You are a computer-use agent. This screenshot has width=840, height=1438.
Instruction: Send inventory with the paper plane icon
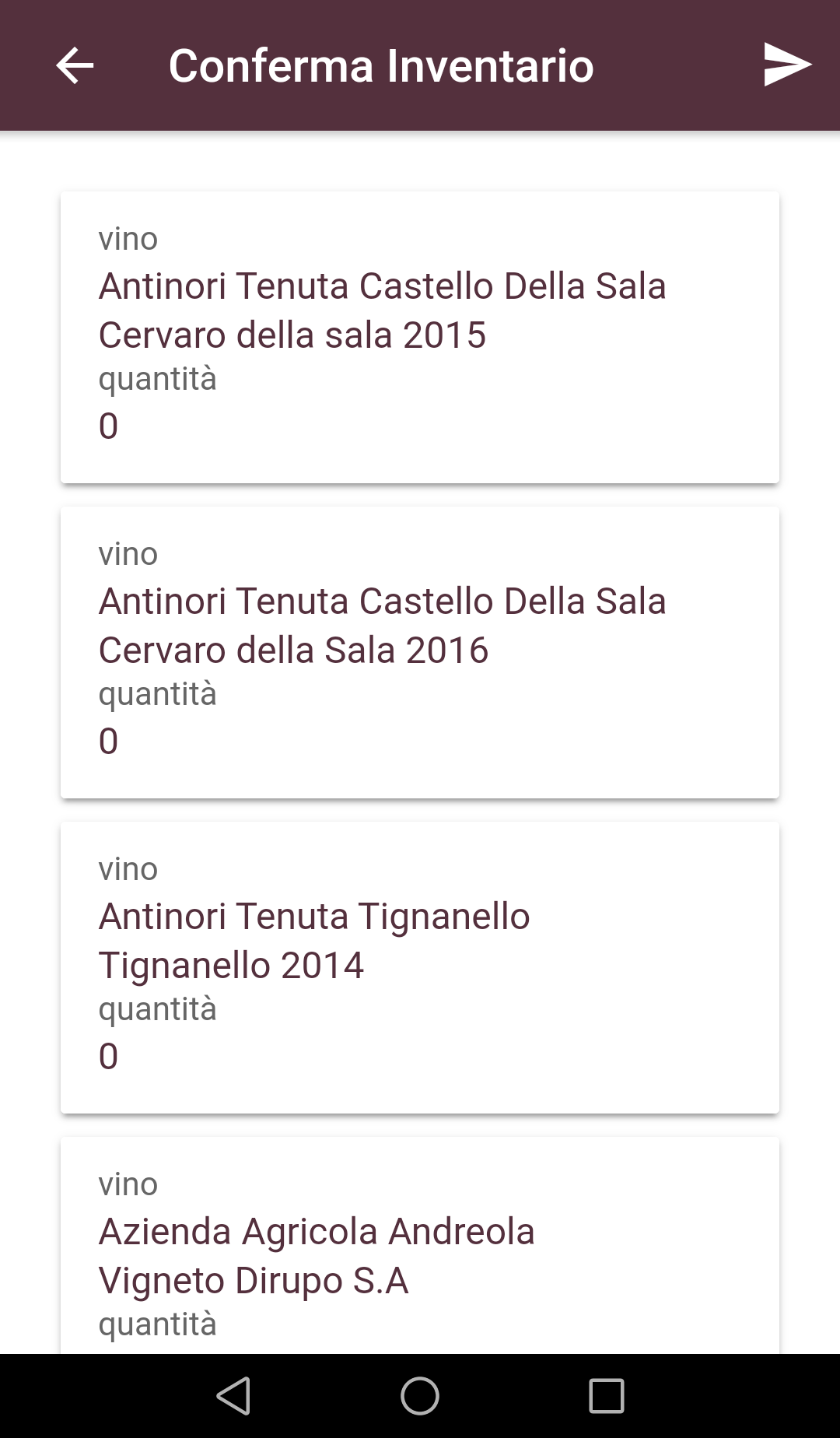(787, 65)
